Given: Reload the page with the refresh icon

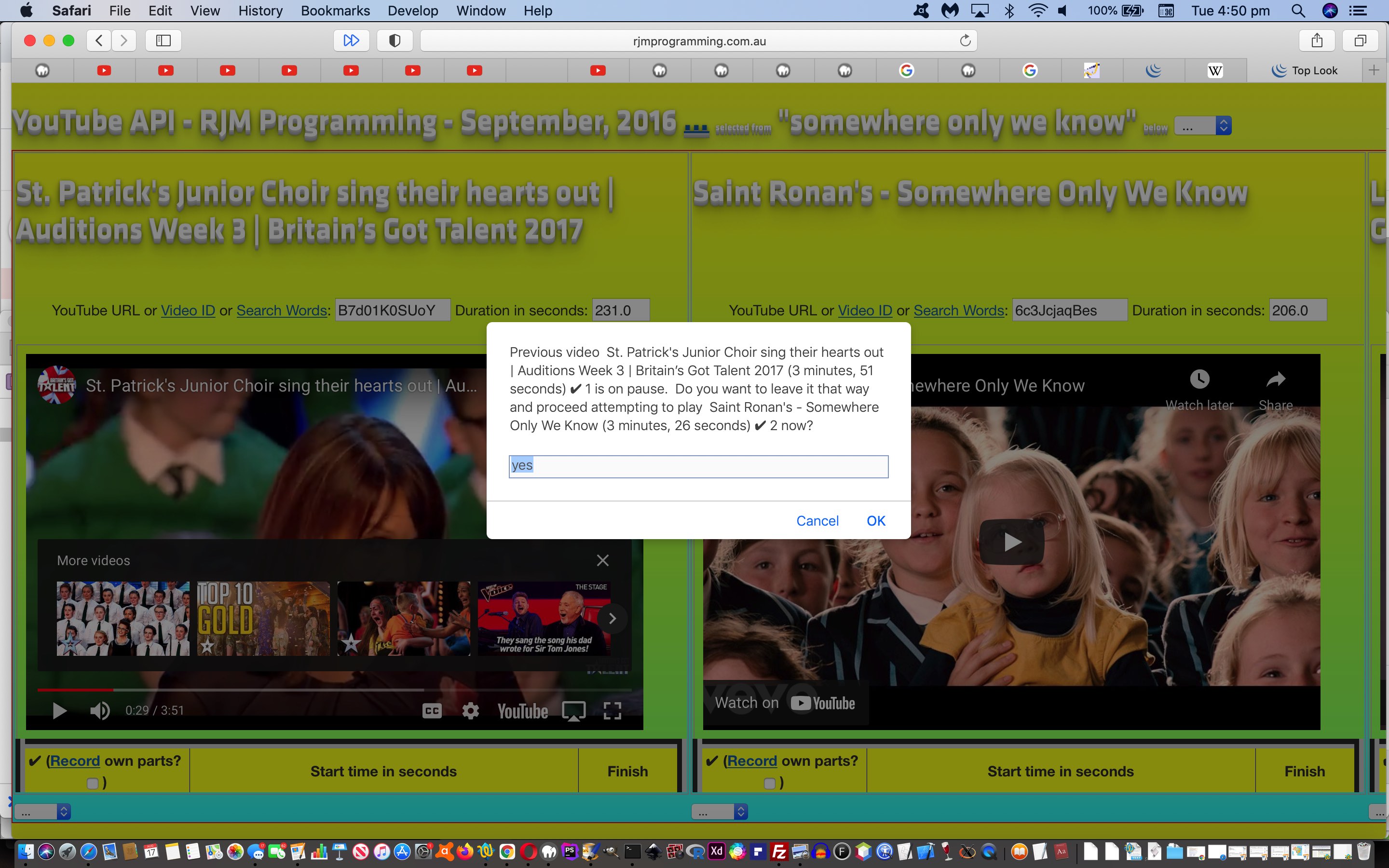Looking at the screenshot, I should click(965, 41).
